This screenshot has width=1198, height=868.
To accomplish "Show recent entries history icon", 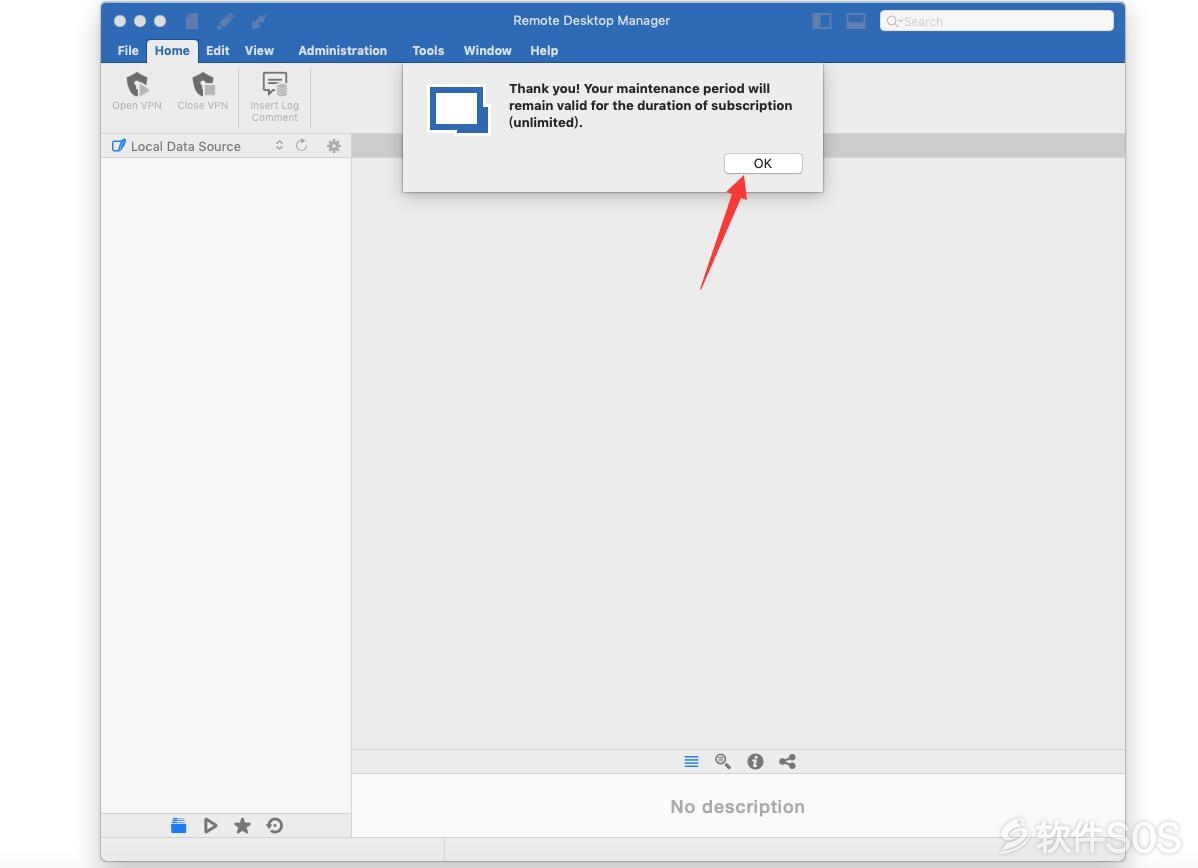I will click(275, 825).
